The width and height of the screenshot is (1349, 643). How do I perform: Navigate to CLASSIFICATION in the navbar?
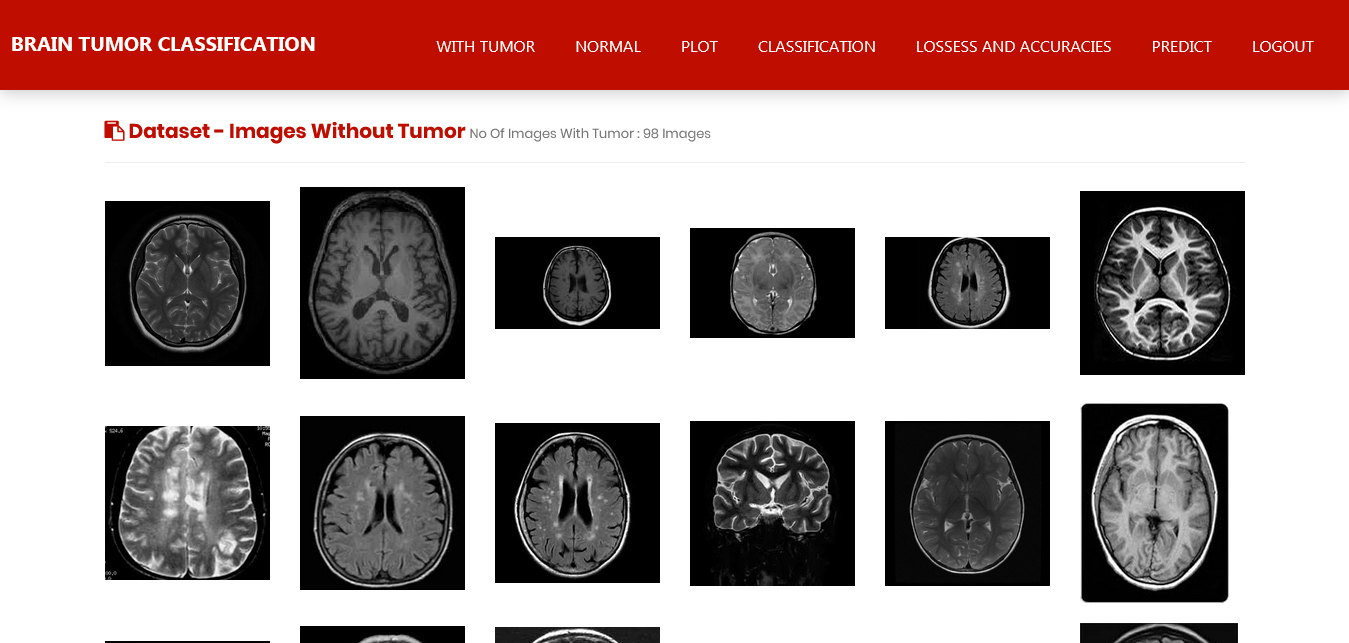817,46
